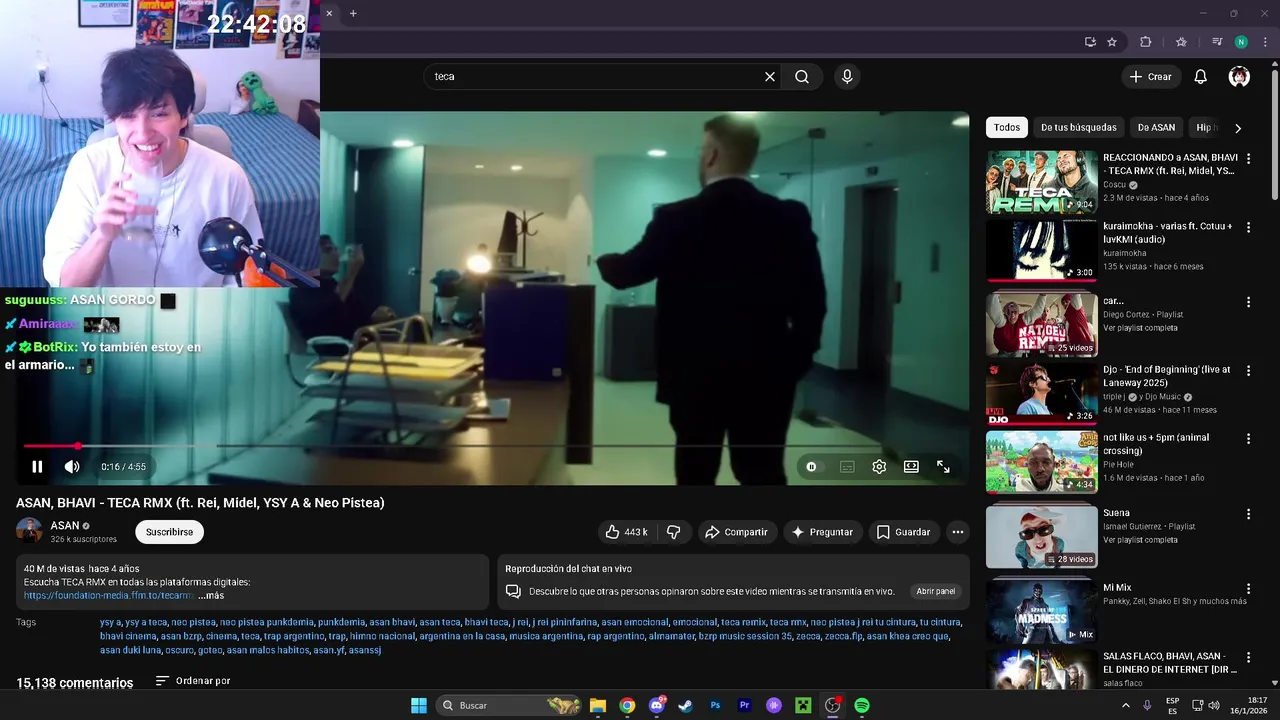Open 'Ordenar por' comments sort dropdown
The height and width of the screenshot is (720, 1280).
click(x=193, y=681)
